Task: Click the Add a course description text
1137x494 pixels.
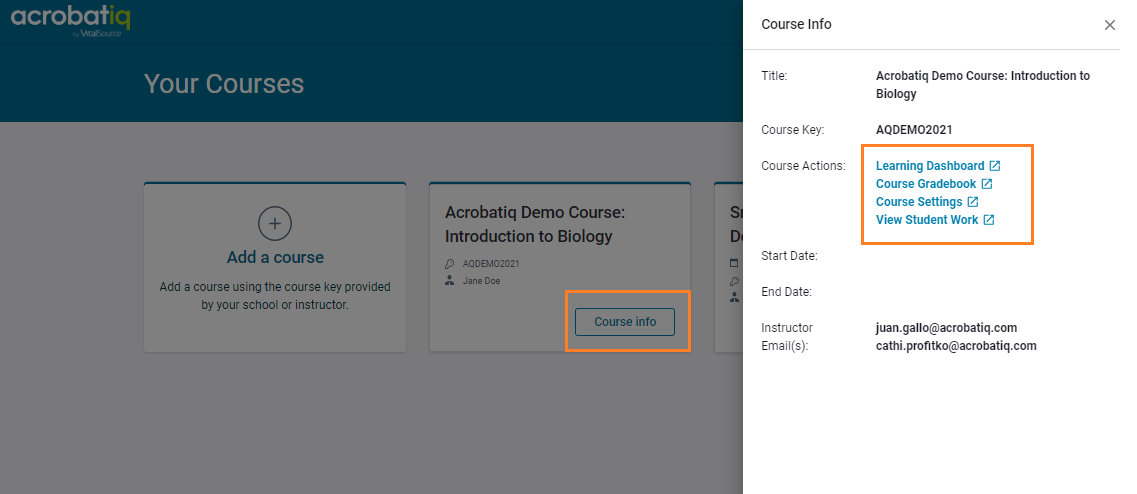Action: [x=275, y=296]
